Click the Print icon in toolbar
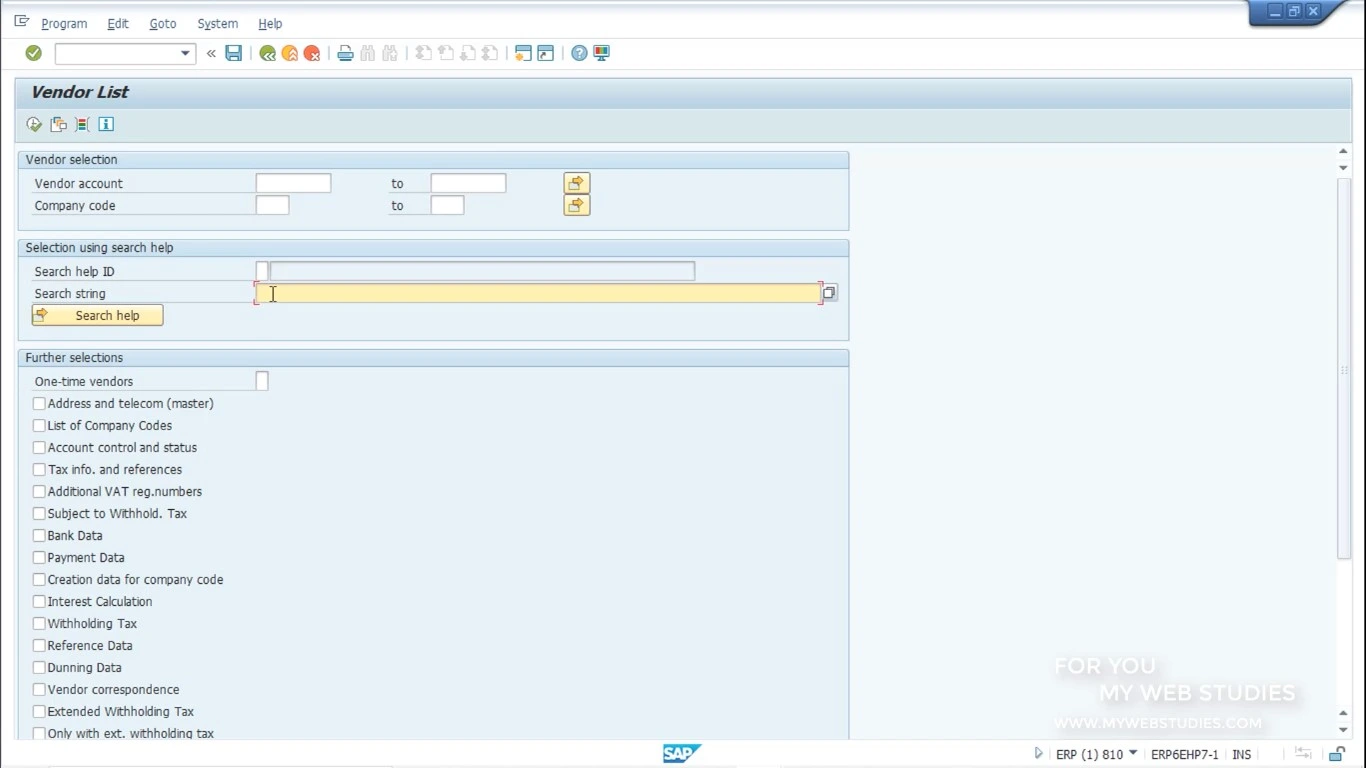 345,53
